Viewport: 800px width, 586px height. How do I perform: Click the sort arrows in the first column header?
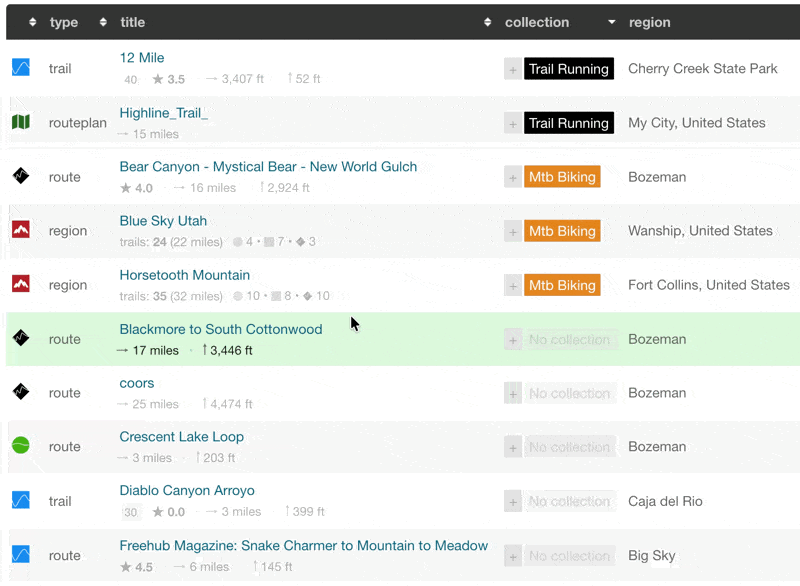(x=33, y=22)
